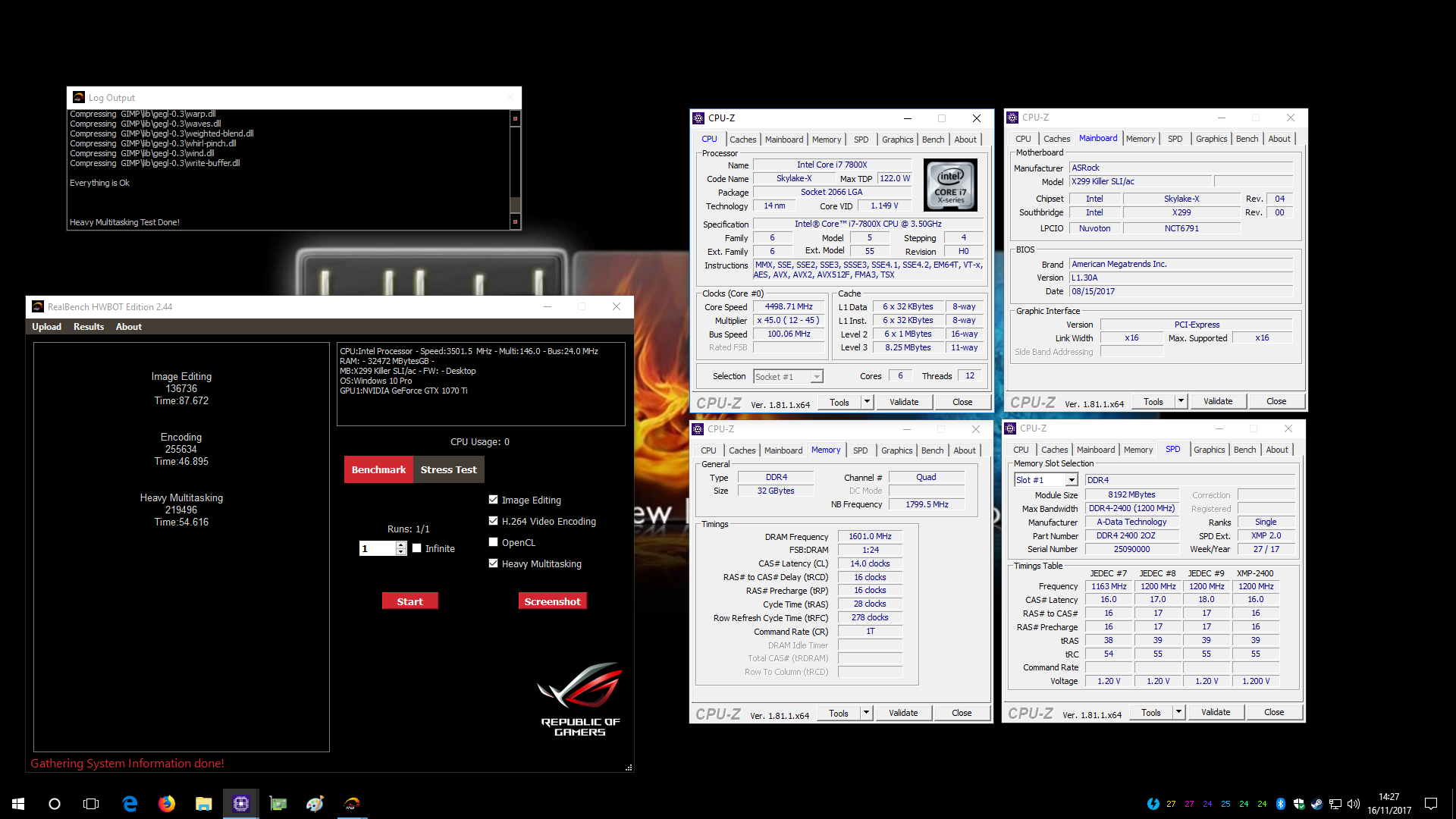This screenshot has width=1456, height=819.
Task: Open the Results menu in RealBench
Action: click(89, 327)
